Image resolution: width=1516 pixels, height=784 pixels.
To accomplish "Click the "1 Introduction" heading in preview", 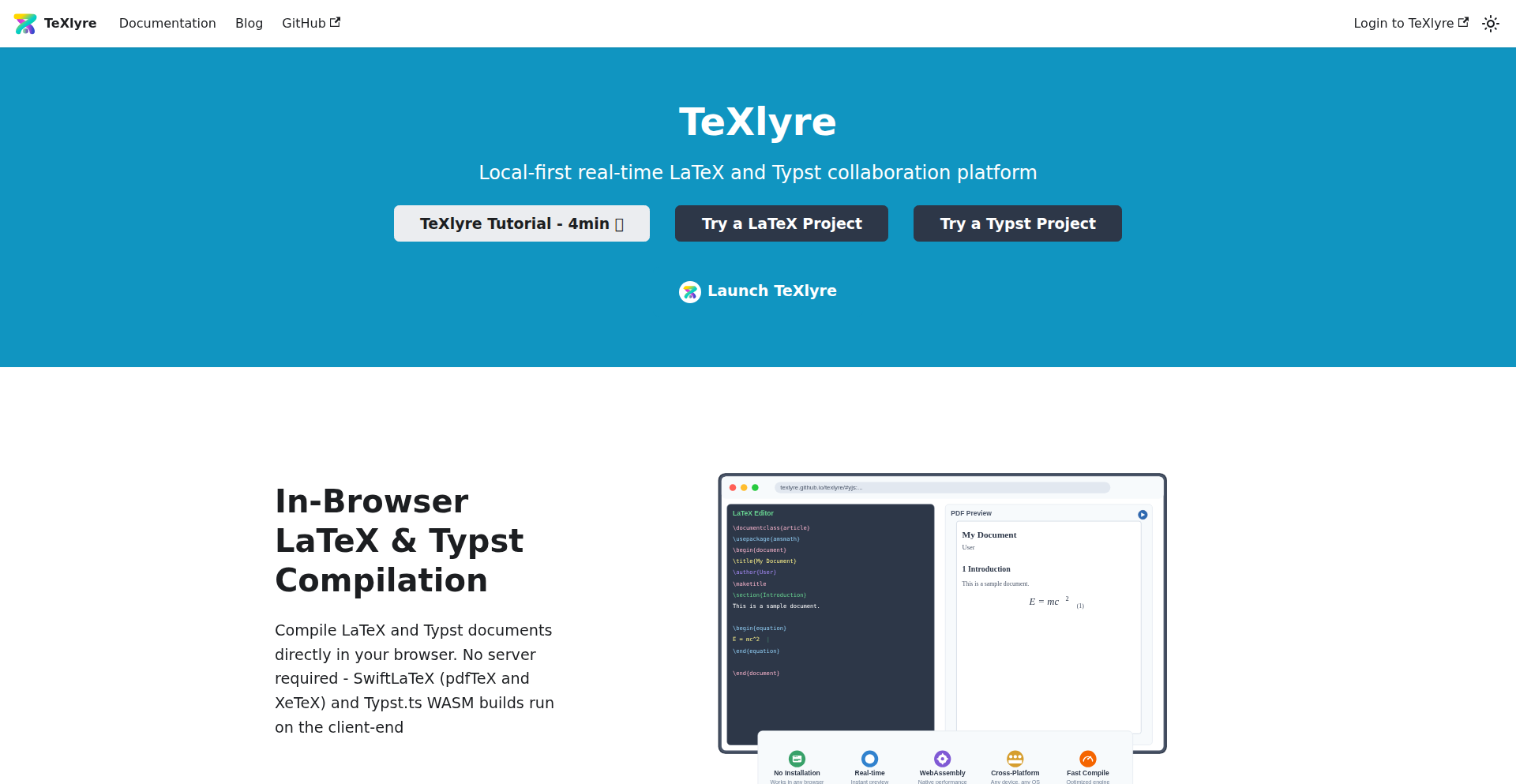I will [986, 568].
